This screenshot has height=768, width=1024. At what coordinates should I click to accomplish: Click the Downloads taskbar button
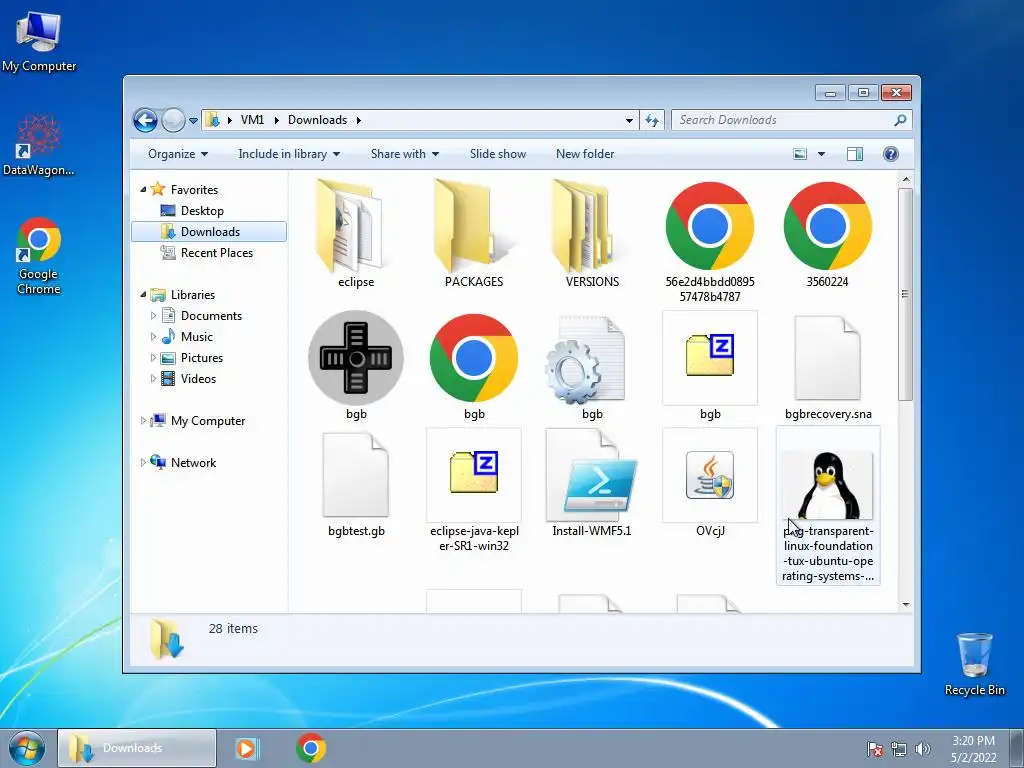(136, 748)
